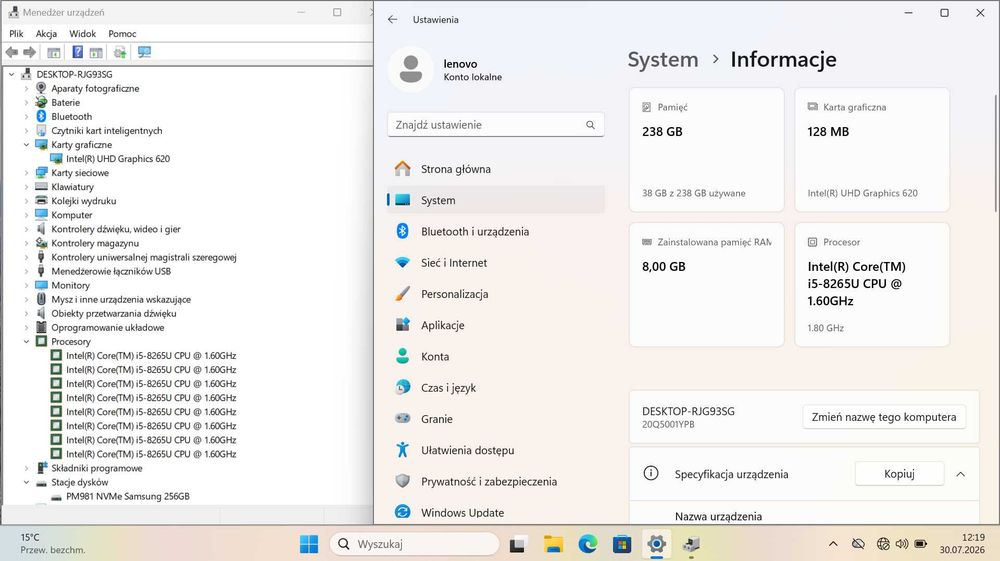Open Prywatność i zabezpieczenia settings
1000x561 pixels.
tap(496, 481)
